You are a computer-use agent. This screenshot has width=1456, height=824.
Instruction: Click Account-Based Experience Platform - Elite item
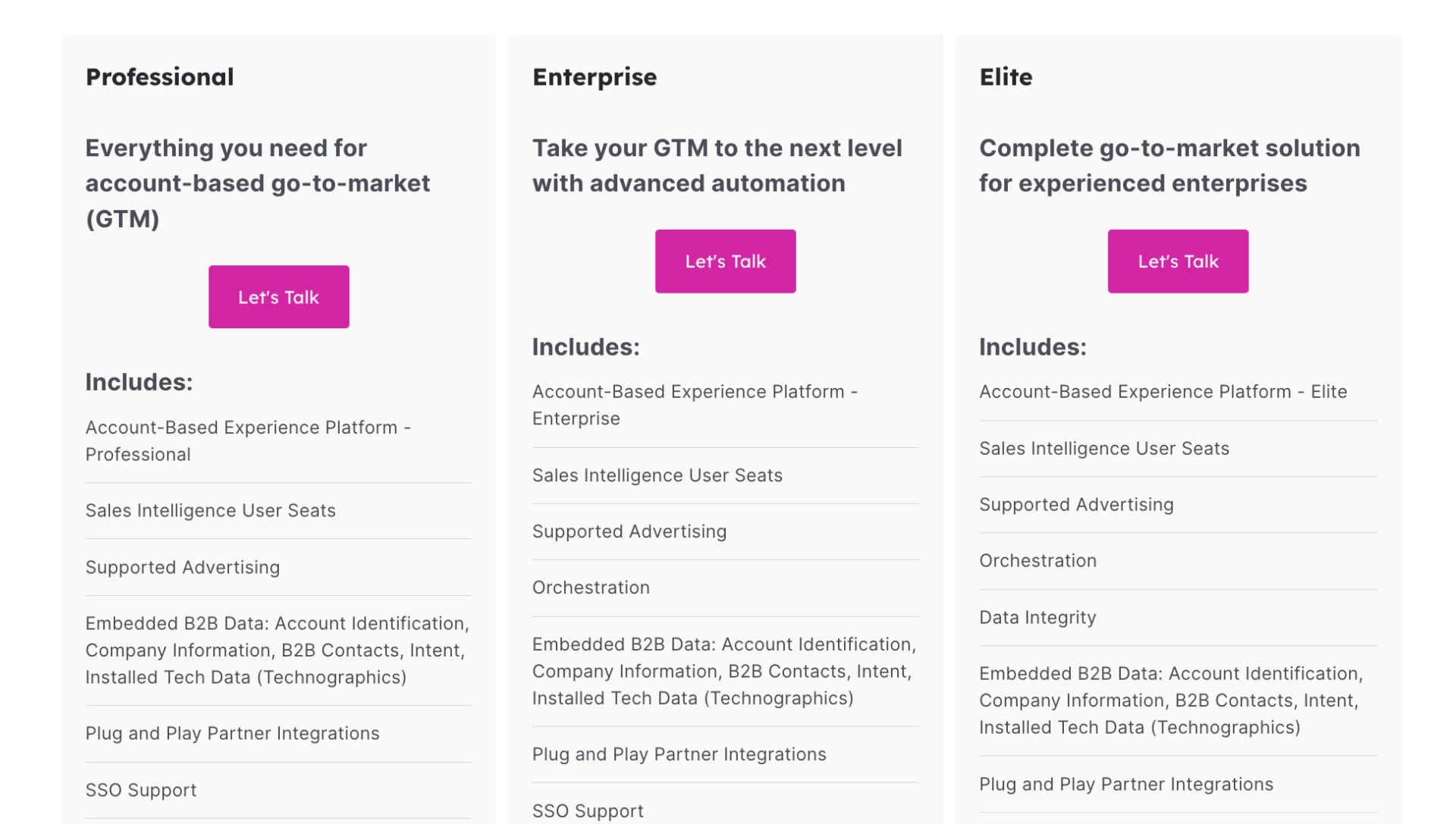click(1163, 392)
